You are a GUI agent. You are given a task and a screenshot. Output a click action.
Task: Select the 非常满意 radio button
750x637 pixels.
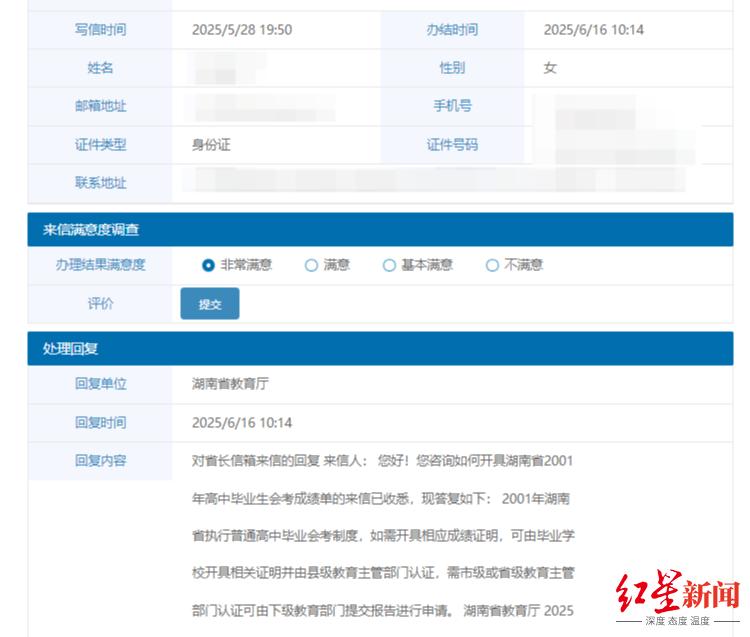point(209,265)
